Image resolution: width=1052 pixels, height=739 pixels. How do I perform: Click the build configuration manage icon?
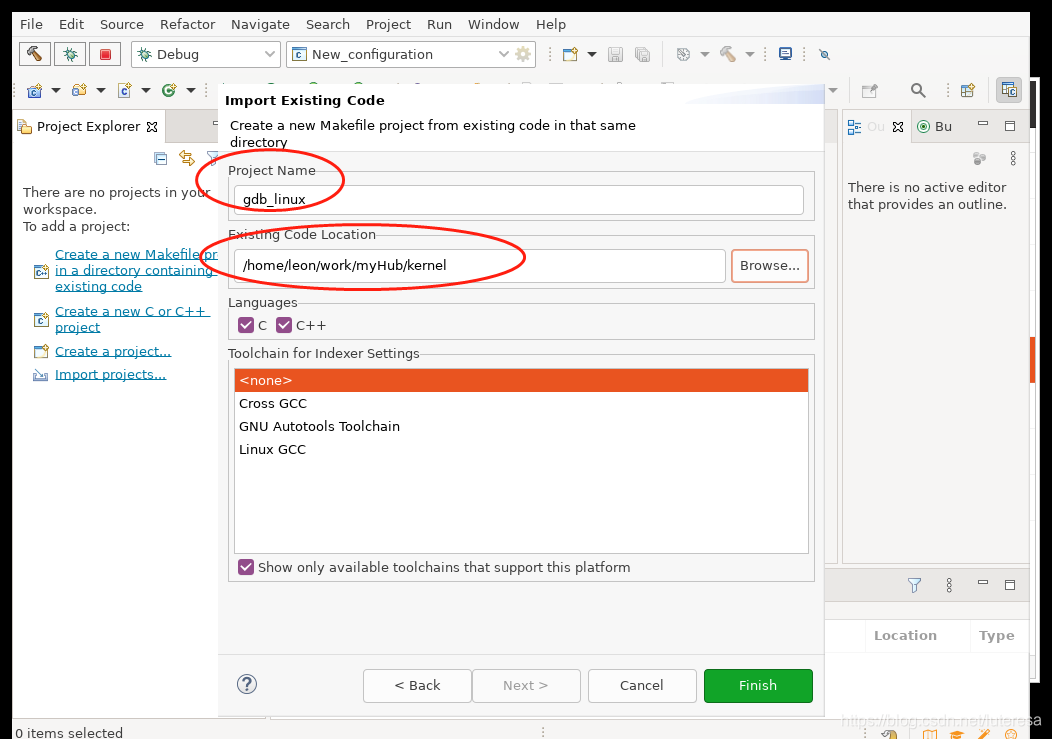683,54
